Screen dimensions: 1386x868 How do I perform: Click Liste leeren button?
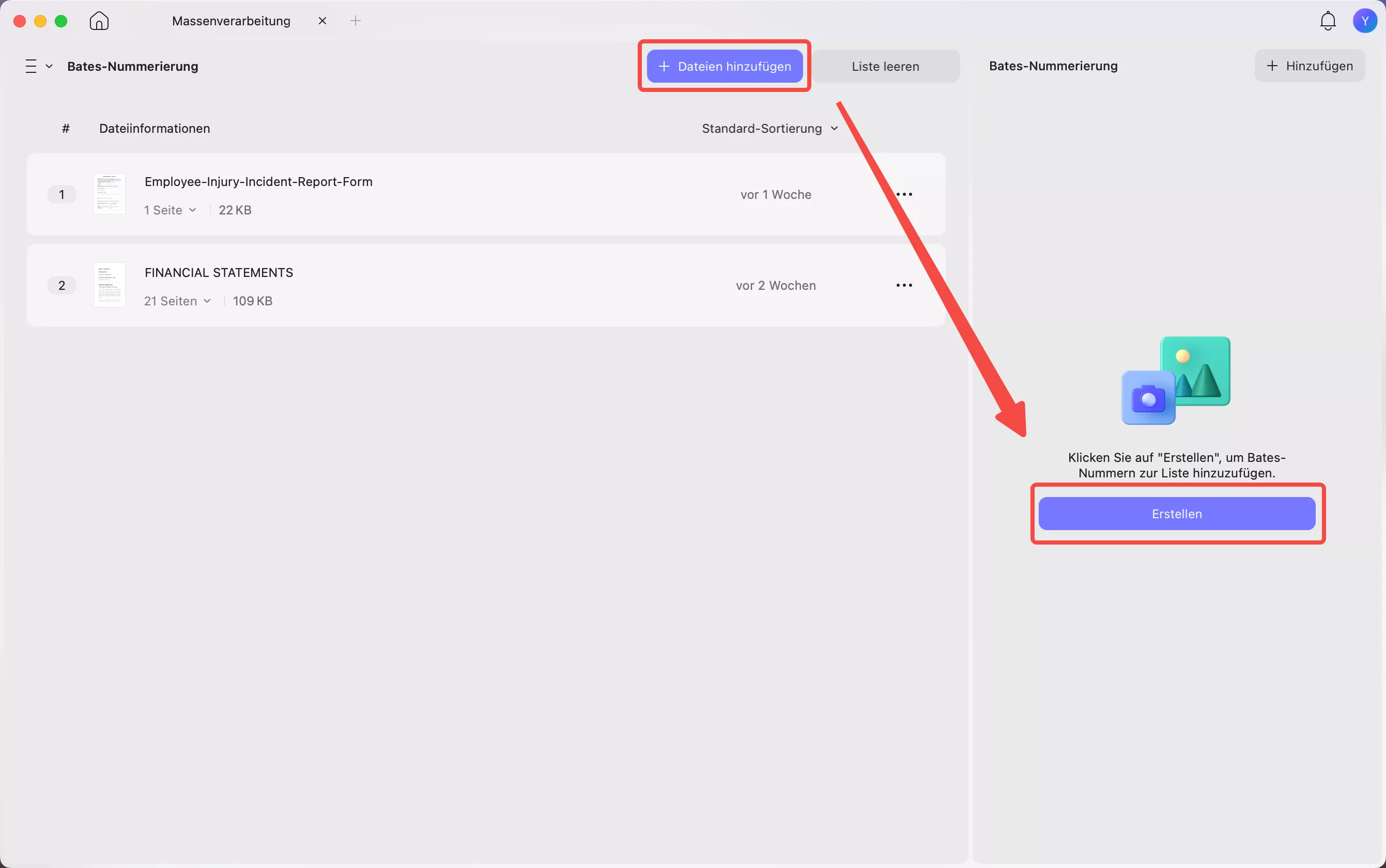(885, 66)
